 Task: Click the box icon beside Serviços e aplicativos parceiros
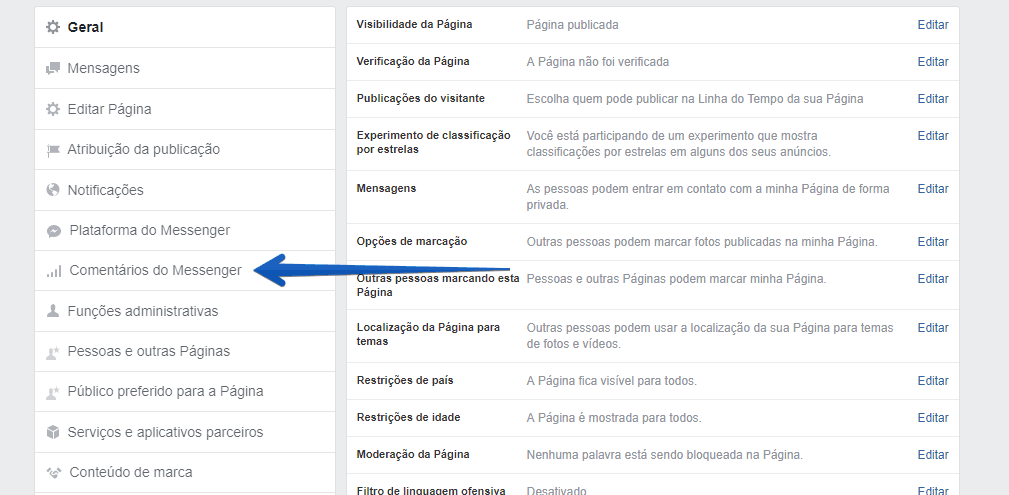53,432
